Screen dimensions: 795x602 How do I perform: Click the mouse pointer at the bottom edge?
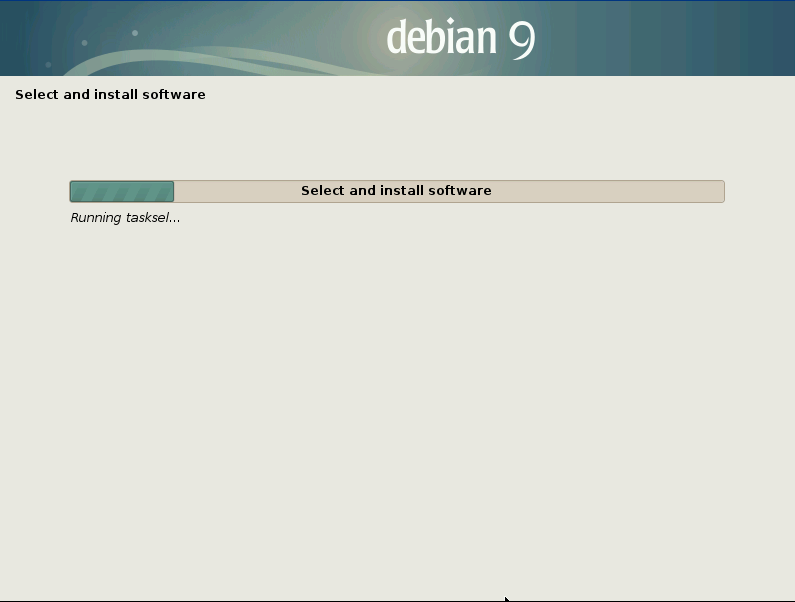[x=507, y=599]
